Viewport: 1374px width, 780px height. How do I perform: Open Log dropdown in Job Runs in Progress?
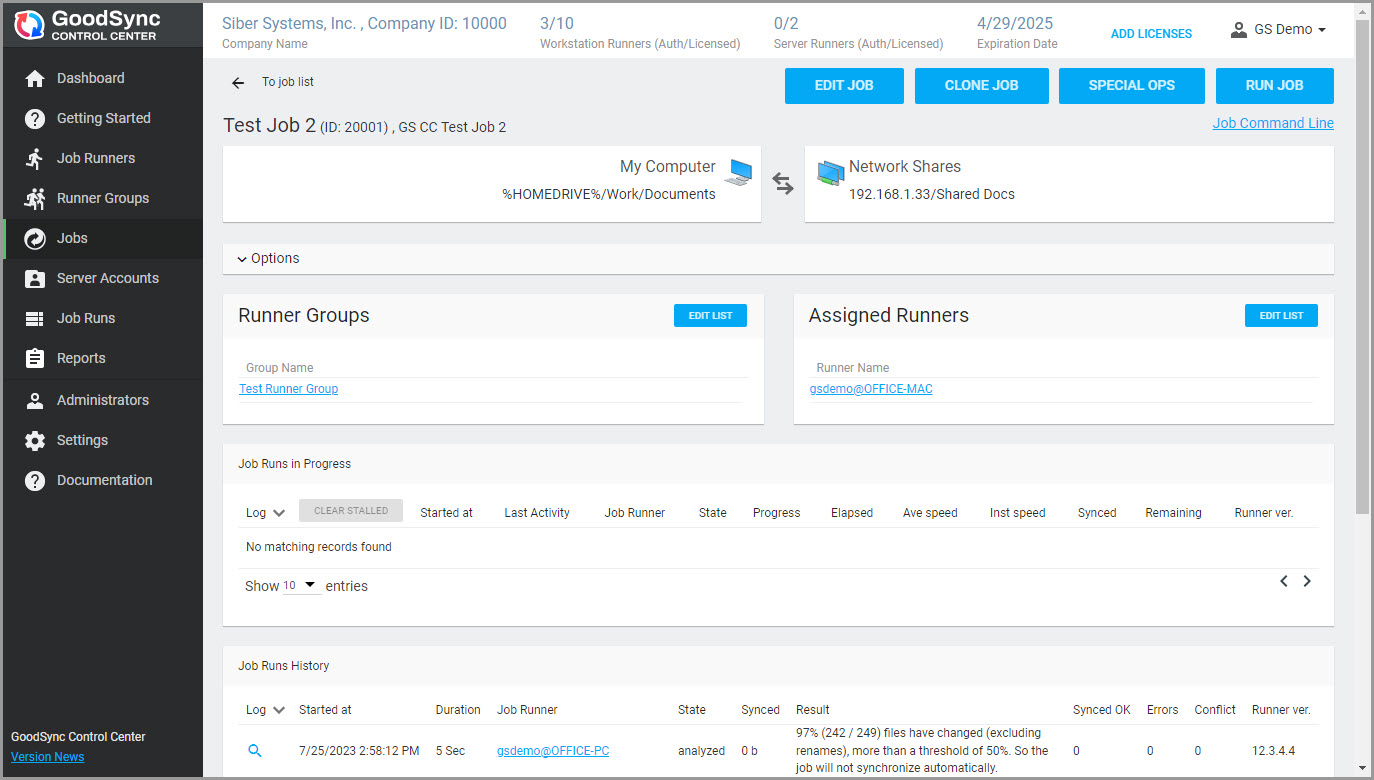266,512
